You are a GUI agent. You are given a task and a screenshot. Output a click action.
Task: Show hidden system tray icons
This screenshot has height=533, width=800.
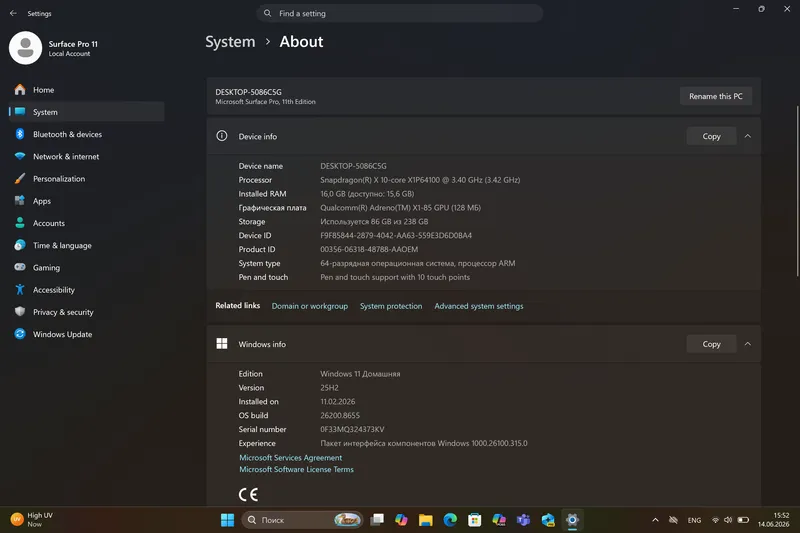click(655, 520)
